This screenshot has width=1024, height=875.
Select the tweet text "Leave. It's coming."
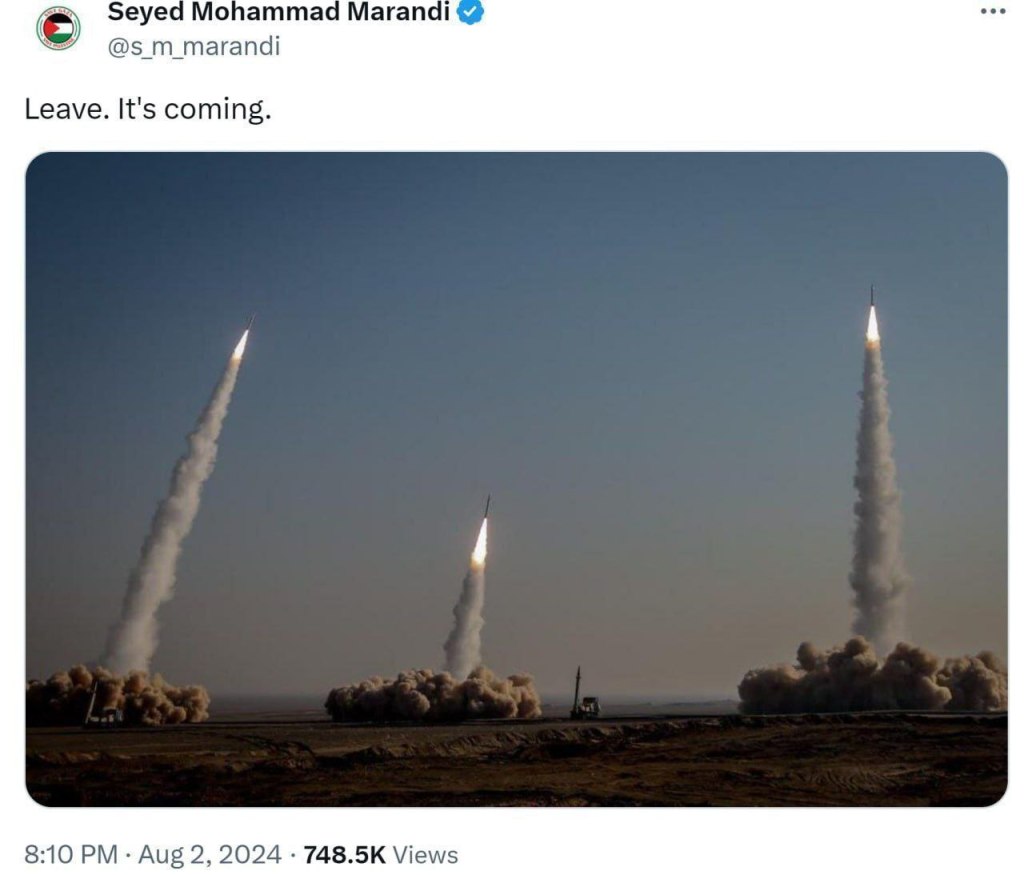(x=148, y=109)
